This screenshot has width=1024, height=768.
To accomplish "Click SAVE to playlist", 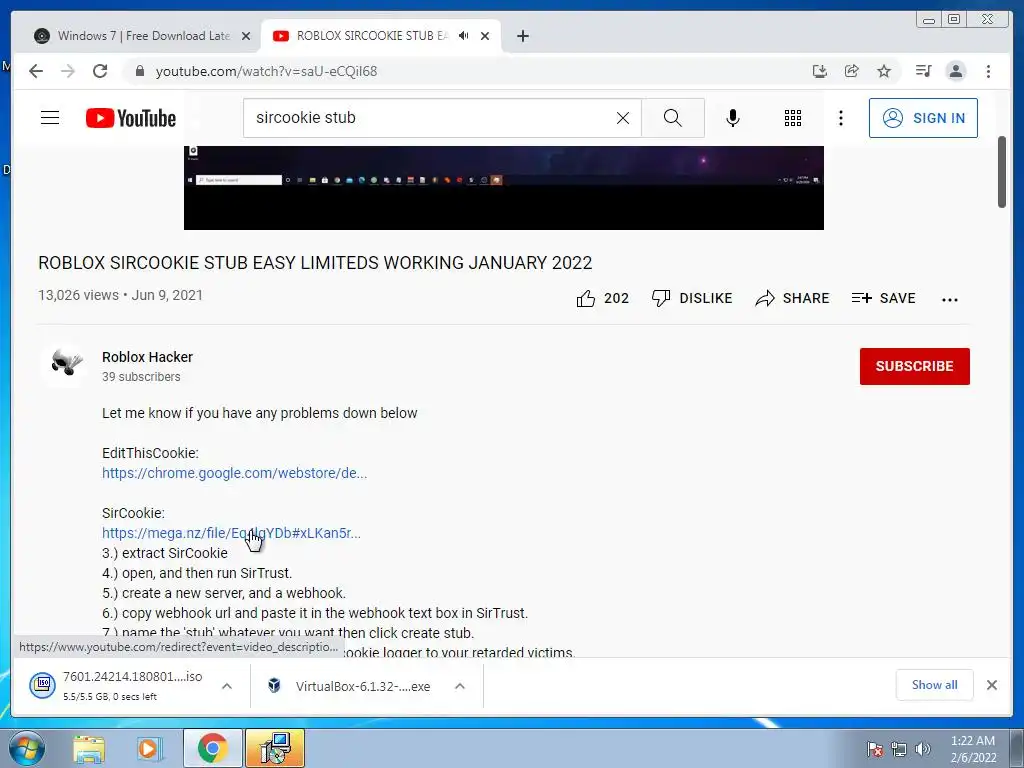I will tap(884, 298).
